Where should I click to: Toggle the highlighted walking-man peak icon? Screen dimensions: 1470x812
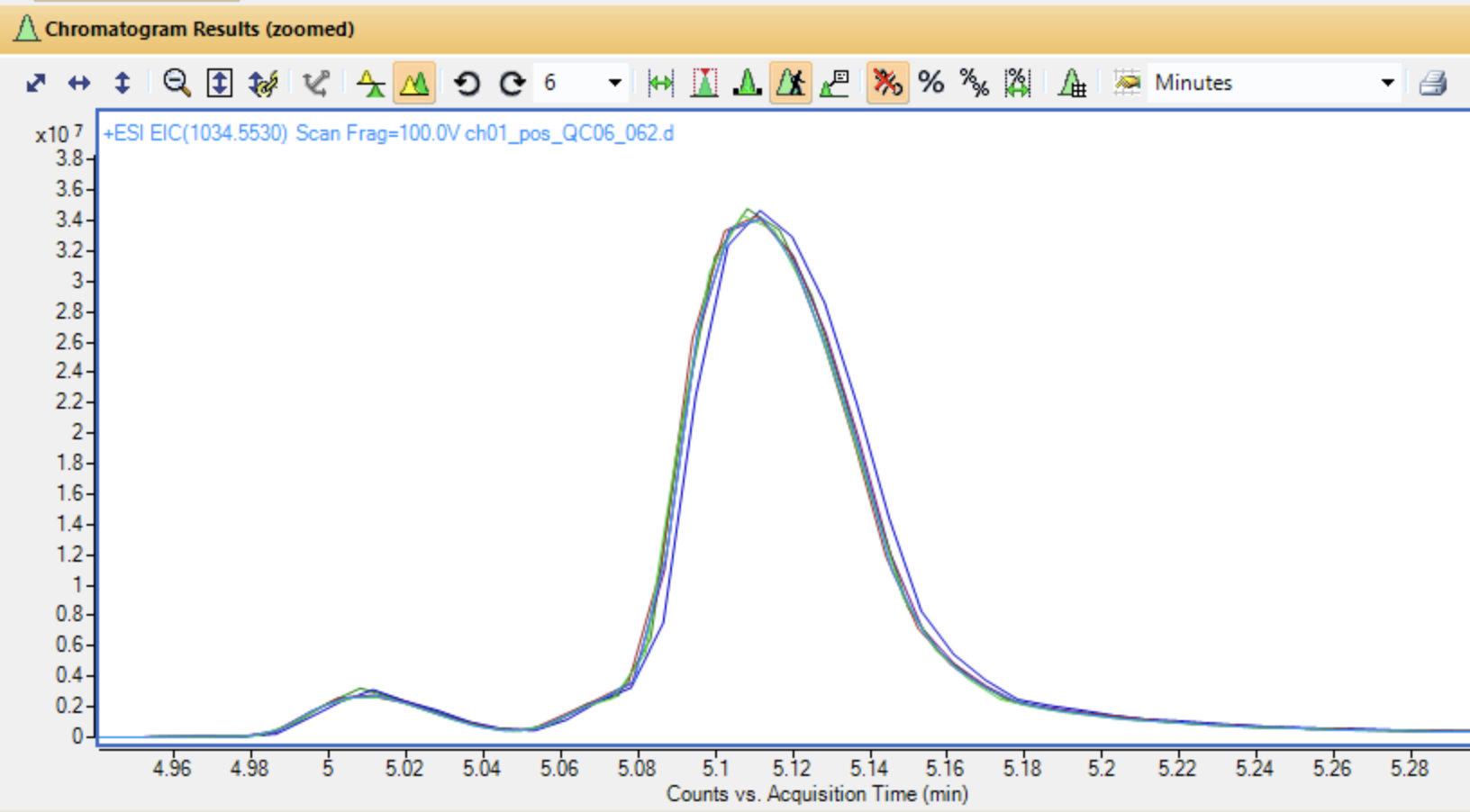pos(791,84)
